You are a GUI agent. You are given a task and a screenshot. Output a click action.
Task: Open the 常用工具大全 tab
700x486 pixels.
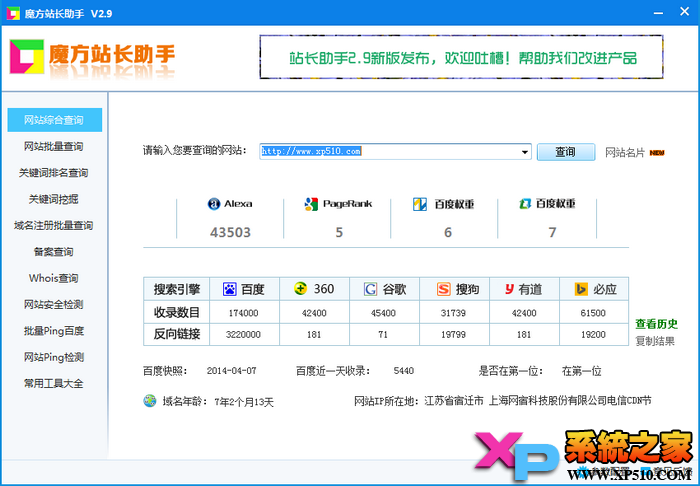click(x=54, y=383)
